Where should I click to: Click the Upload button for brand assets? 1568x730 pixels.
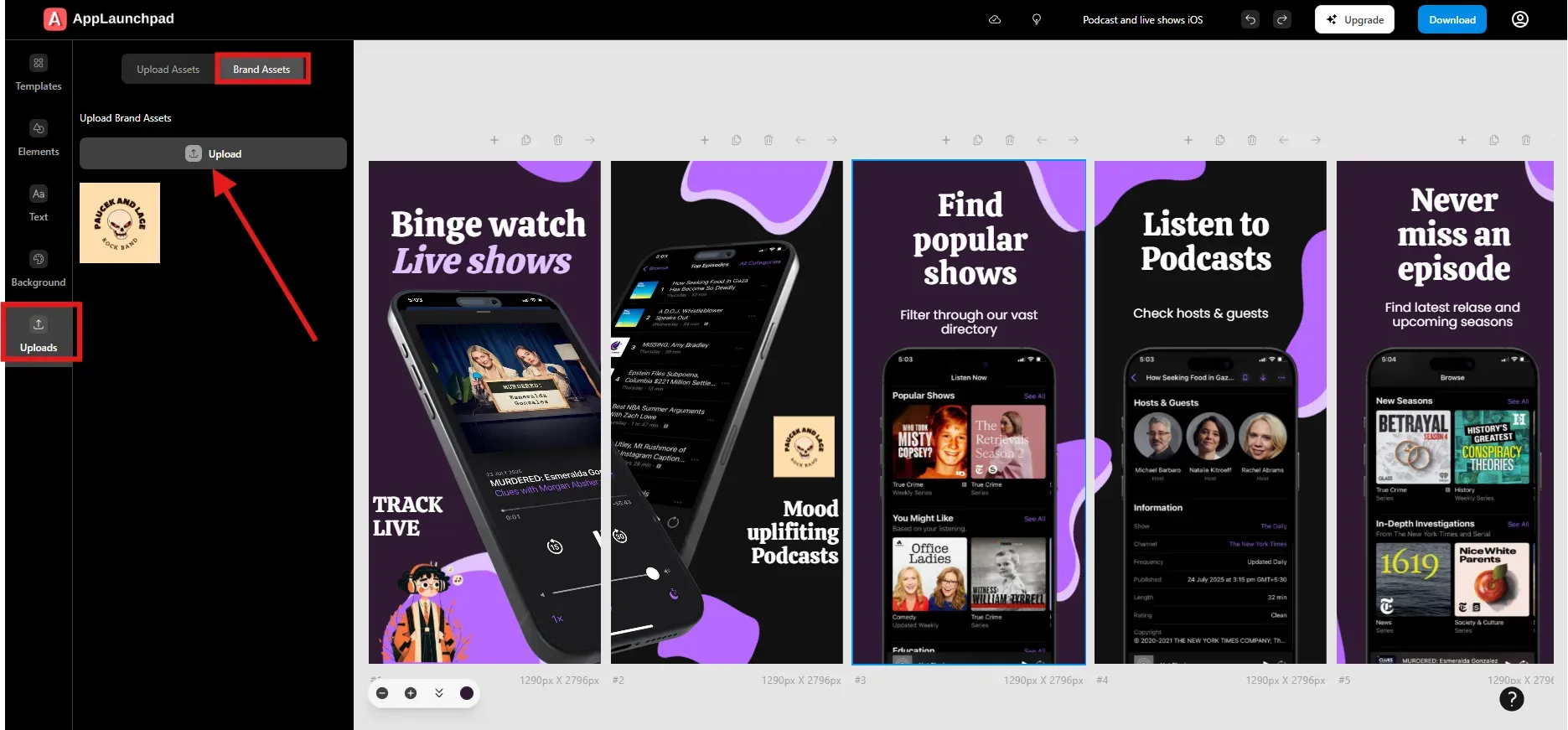(x=213, y=153)
